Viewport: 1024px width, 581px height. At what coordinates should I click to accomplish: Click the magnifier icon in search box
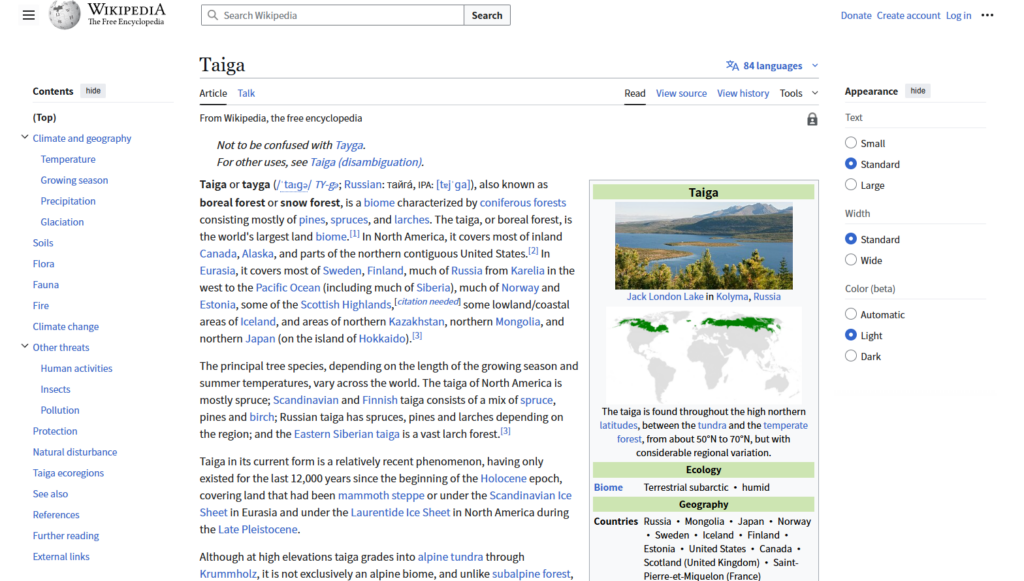click(x=212, y=16)
